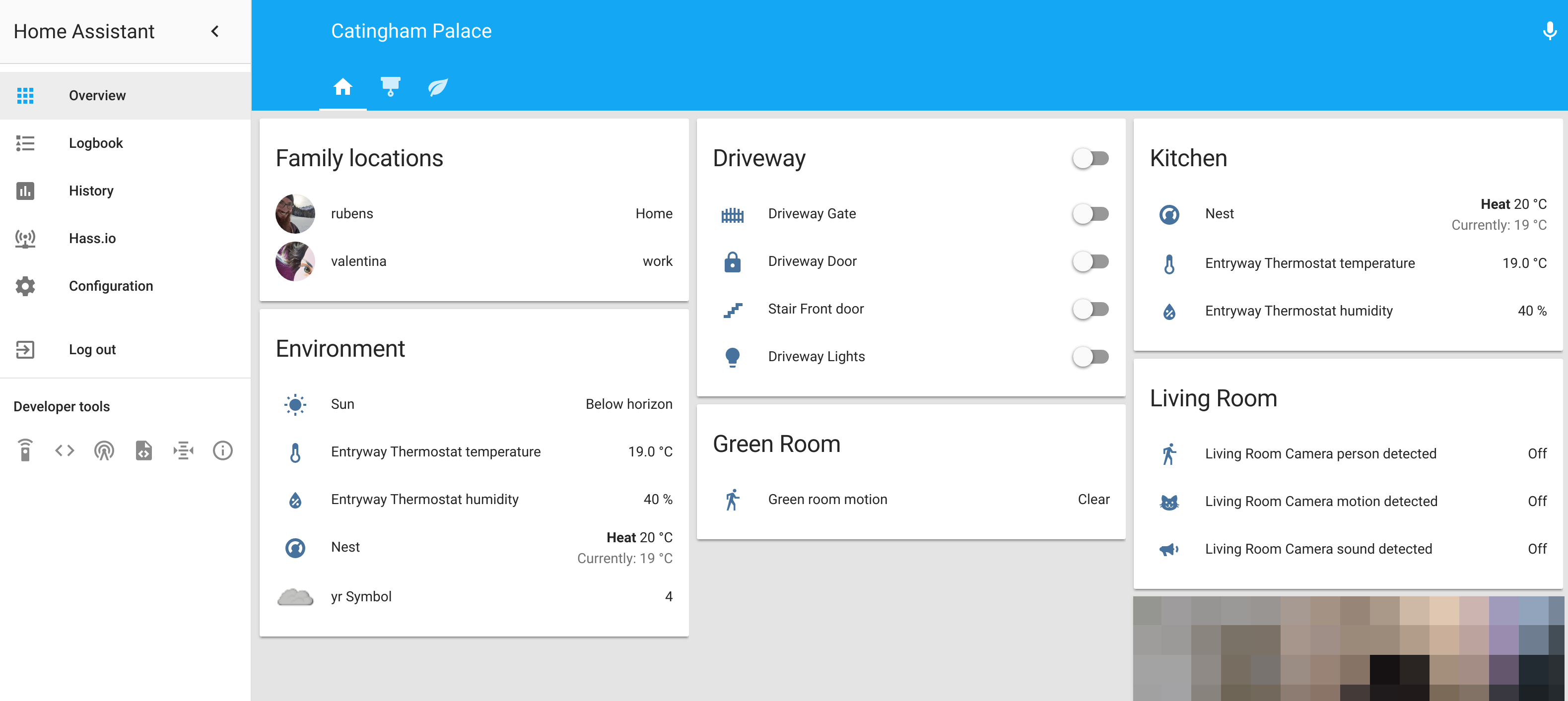
Task: Click Below horizon state value
Action: [629, 404]
